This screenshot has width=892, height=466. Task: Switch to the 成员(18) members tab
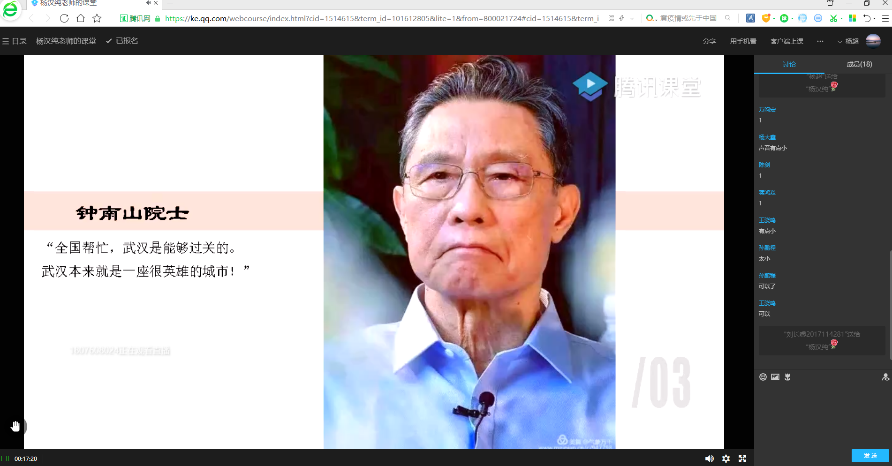pyautogui.click(x=859, y=64)
